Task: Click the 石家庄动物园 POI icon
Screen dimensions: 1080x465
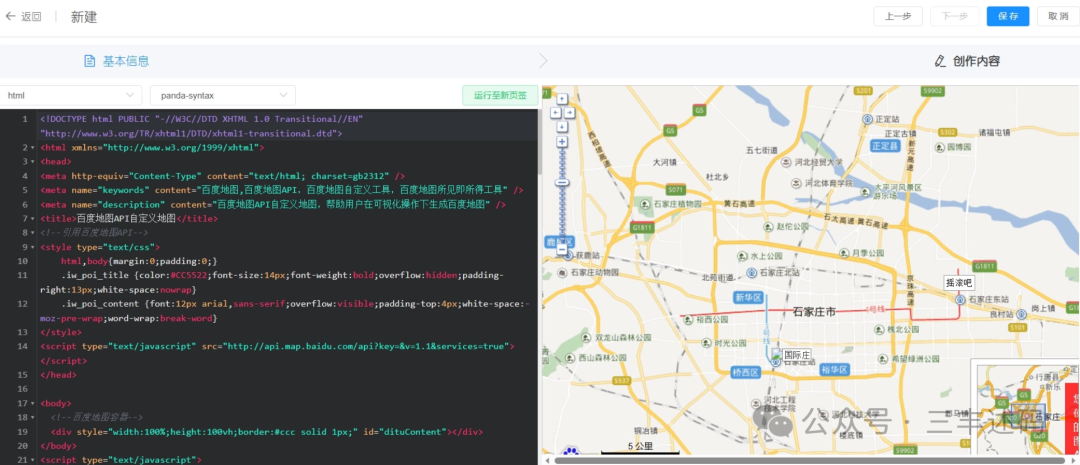Action: pyautogui.click(x=561, y=272)
